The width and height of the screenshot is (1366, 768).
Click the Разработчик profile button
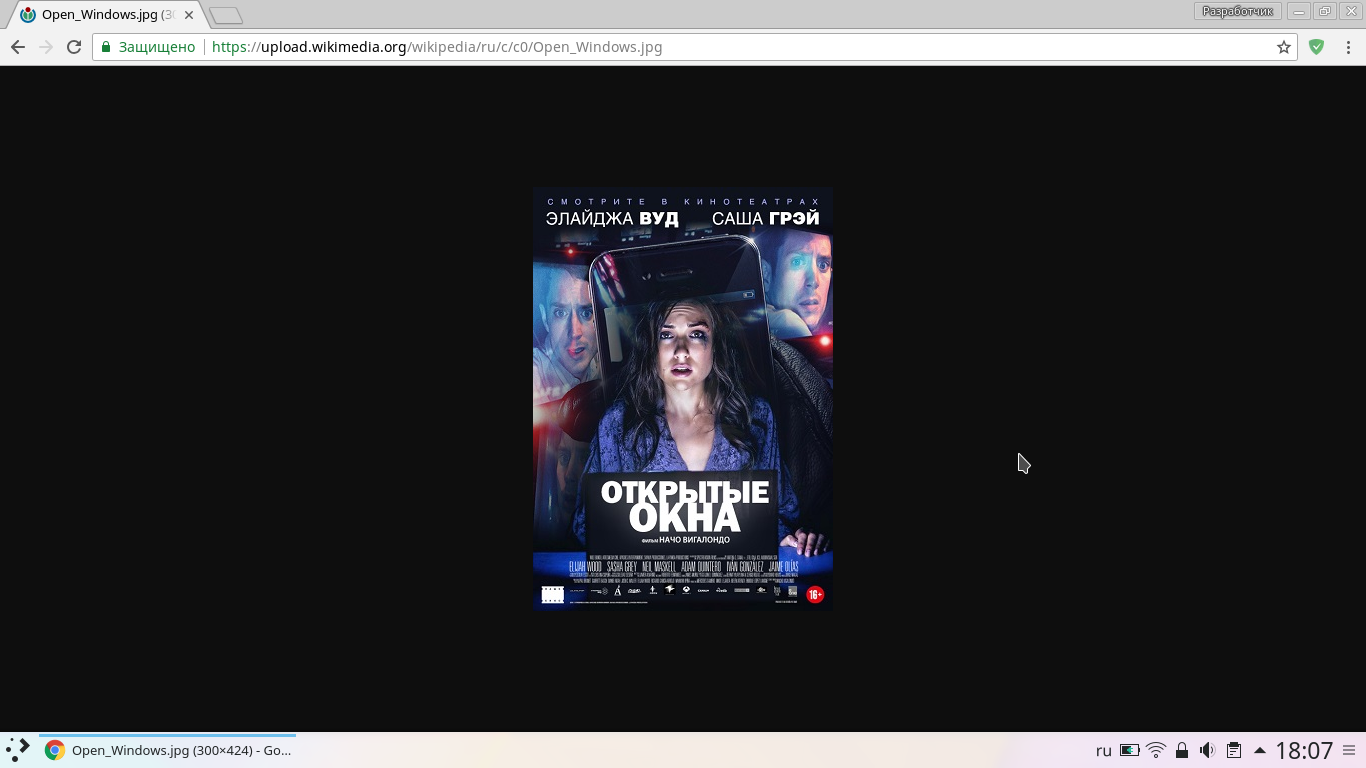point(1237,11)
